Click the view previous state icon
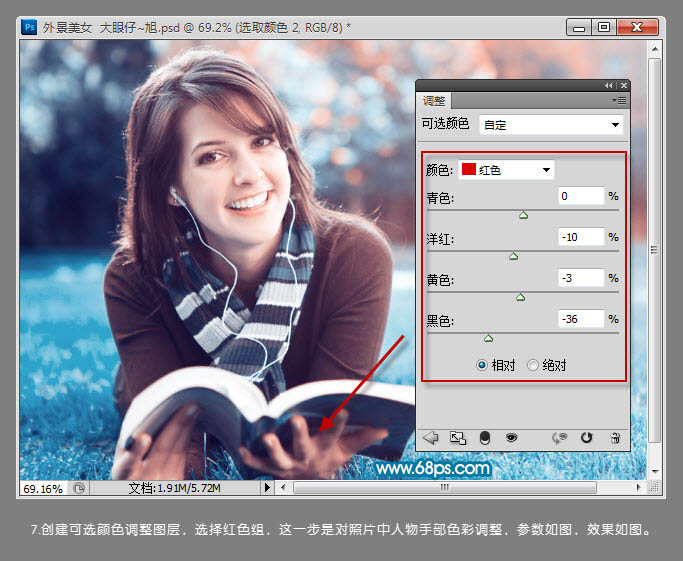 pyautogui.click(x=559, y=438)
